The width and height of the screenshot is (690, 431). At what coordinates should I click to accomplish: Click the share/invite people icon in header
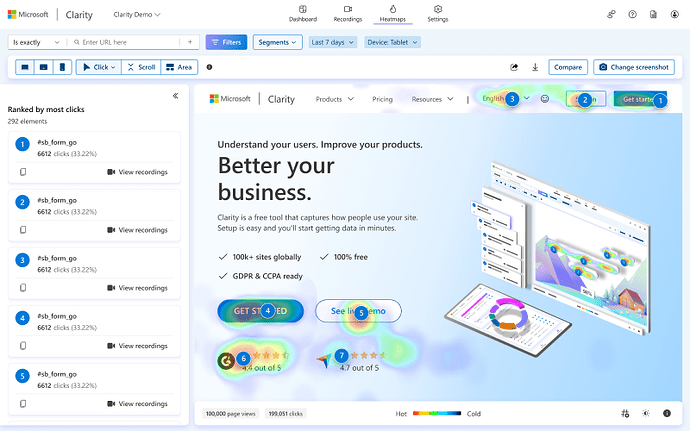pos(611,15)
